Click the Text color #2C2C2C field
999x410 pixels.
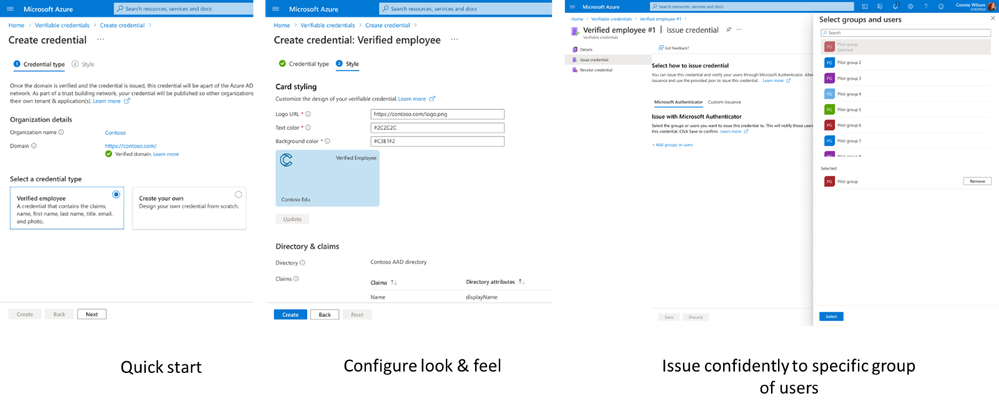(x=437, y=127)
